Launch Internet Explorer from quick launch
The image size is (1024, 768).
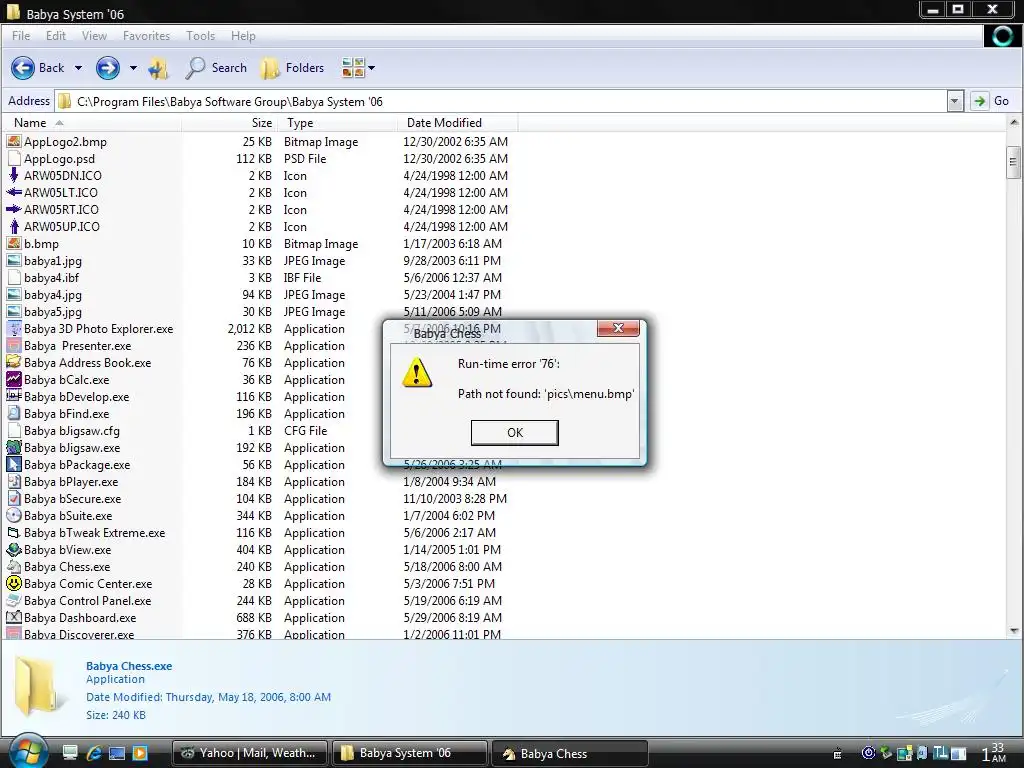pyautogui.click(x=94, y=753)
